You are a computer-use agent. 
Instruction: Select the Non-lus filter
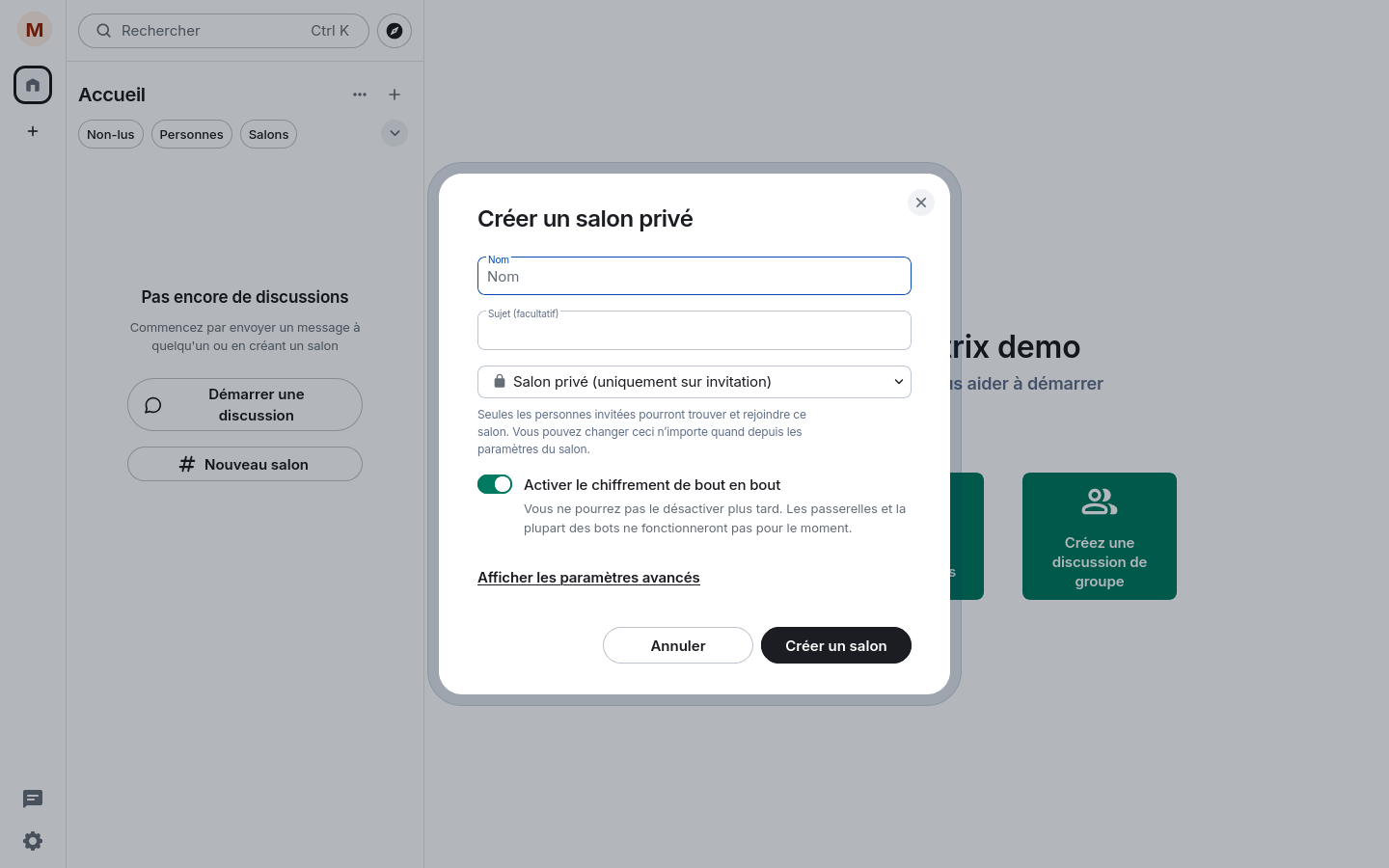pos(111,134)
